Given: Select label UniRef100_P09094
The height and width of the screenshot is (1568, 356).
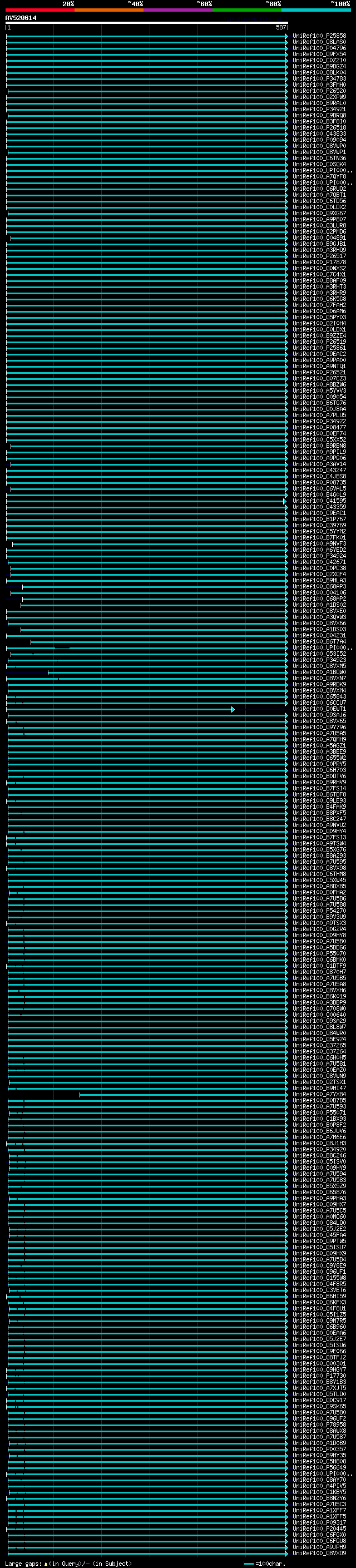Looking at the screenshot, I should tap(319, 140).
